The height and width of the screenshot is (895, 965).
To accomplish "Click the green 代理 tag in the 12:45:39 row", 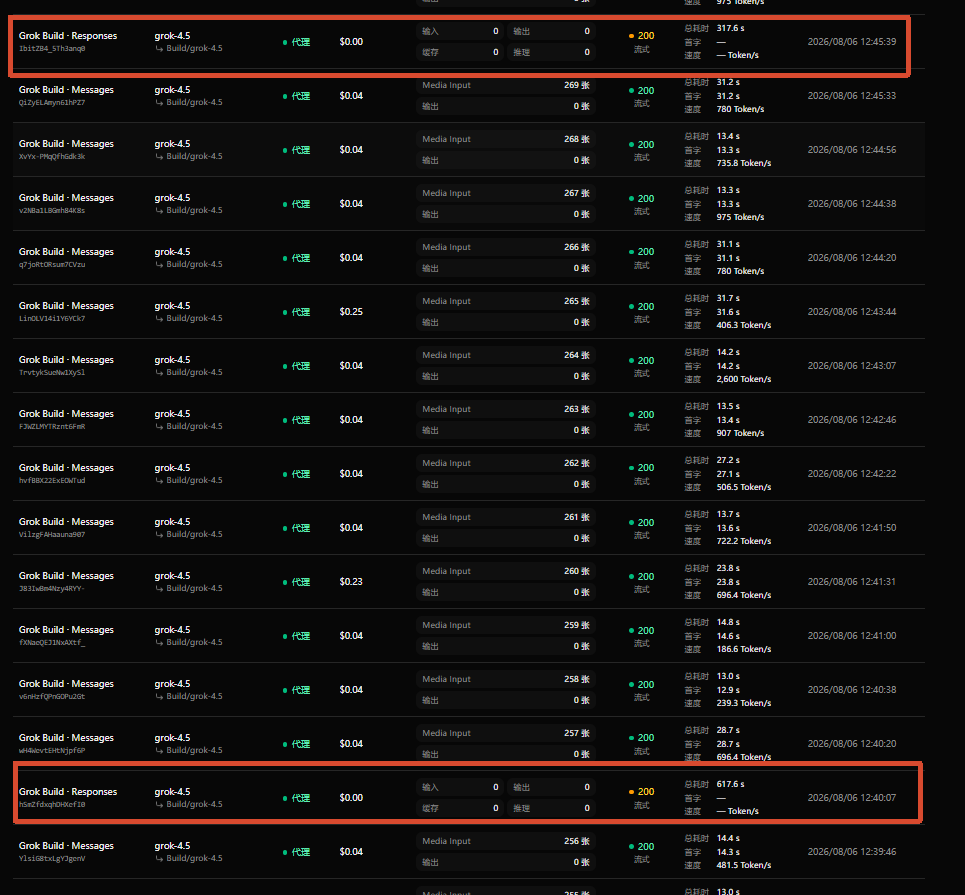I will 297,42.
